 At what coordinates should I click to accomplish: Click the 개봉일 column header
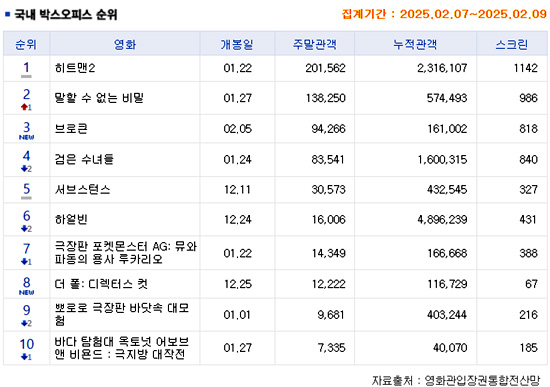[237, 44]
